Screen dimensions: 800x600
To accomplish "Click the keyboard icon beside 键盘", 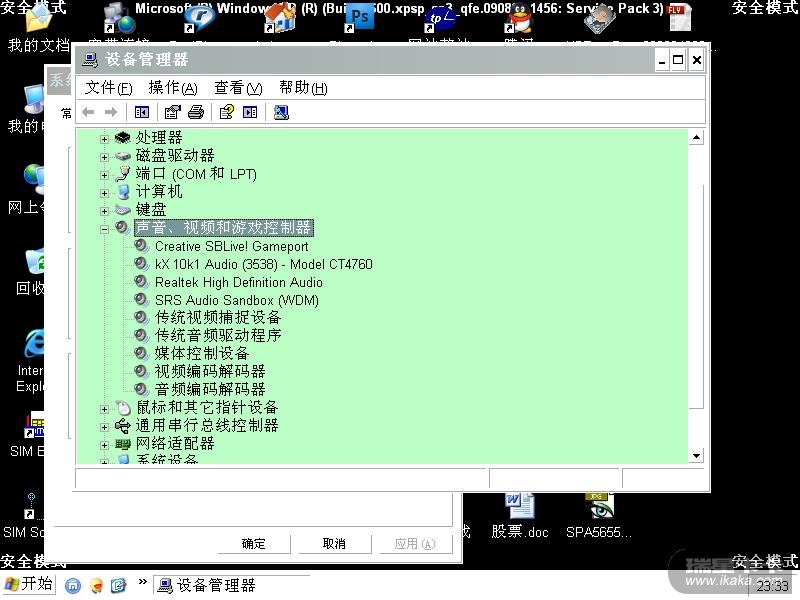I will (122, 210).
